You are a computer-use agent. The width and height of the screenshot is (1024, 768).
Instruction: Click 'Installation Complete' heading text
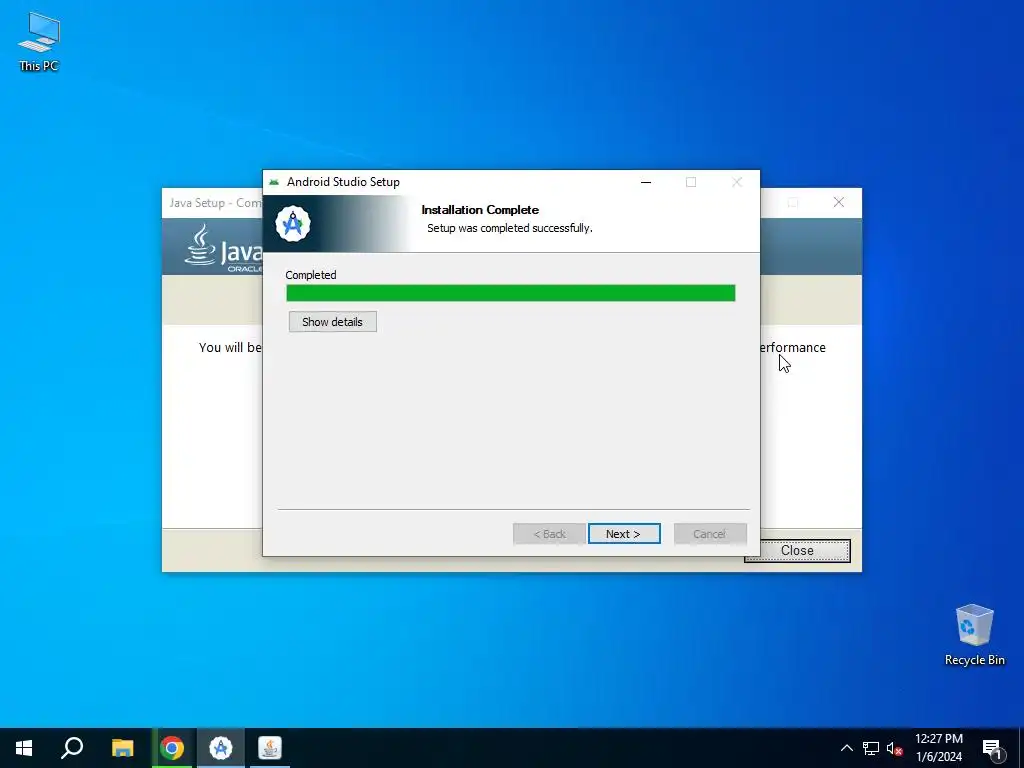(480, 210)
